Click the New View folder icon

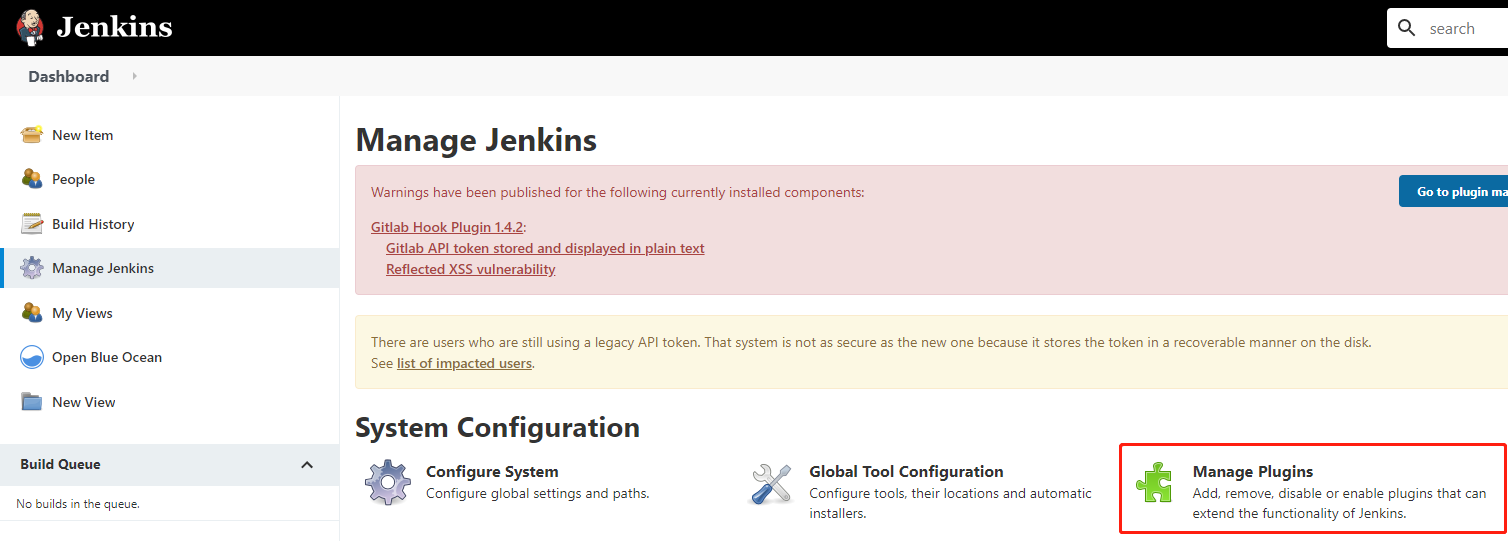(32, 402)
